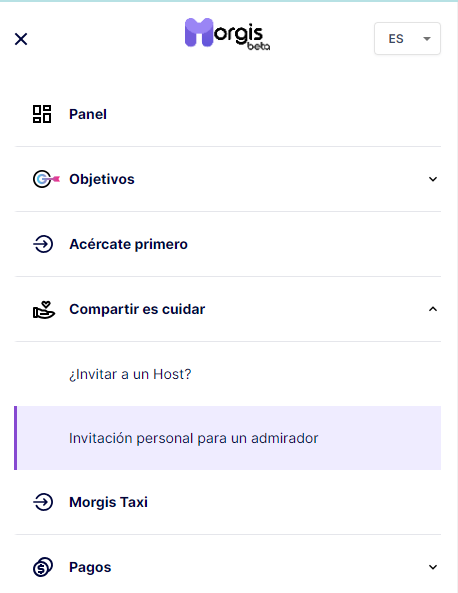The image size is (458, 593).
Task: Open the ES language dropdown
Action: pos(407,39)
